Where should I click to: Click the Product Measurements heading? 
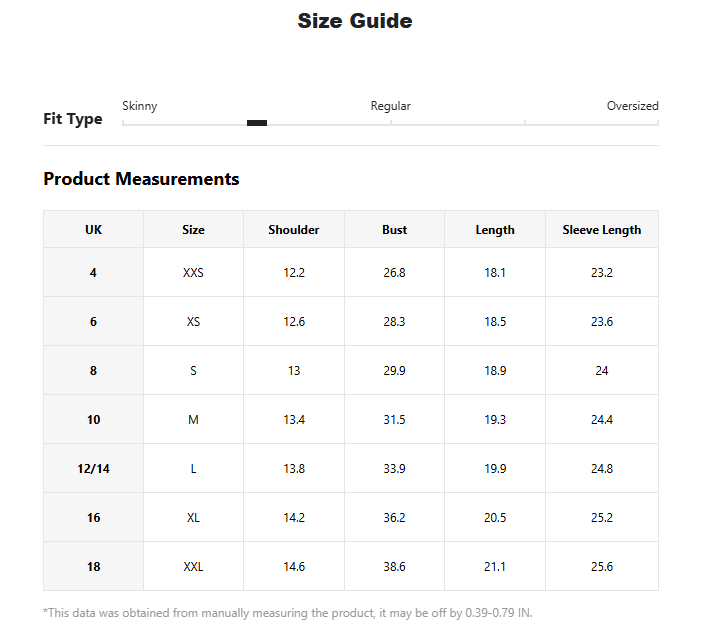pyautogui.click(x=141, y=179)
